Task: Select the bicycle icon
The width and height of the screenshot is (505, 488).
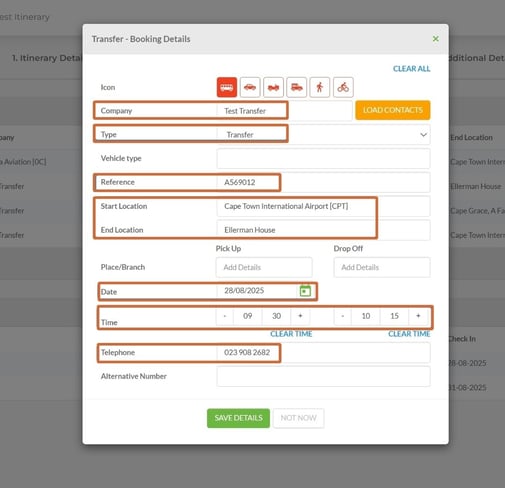Action: click(x=343, y=87)
